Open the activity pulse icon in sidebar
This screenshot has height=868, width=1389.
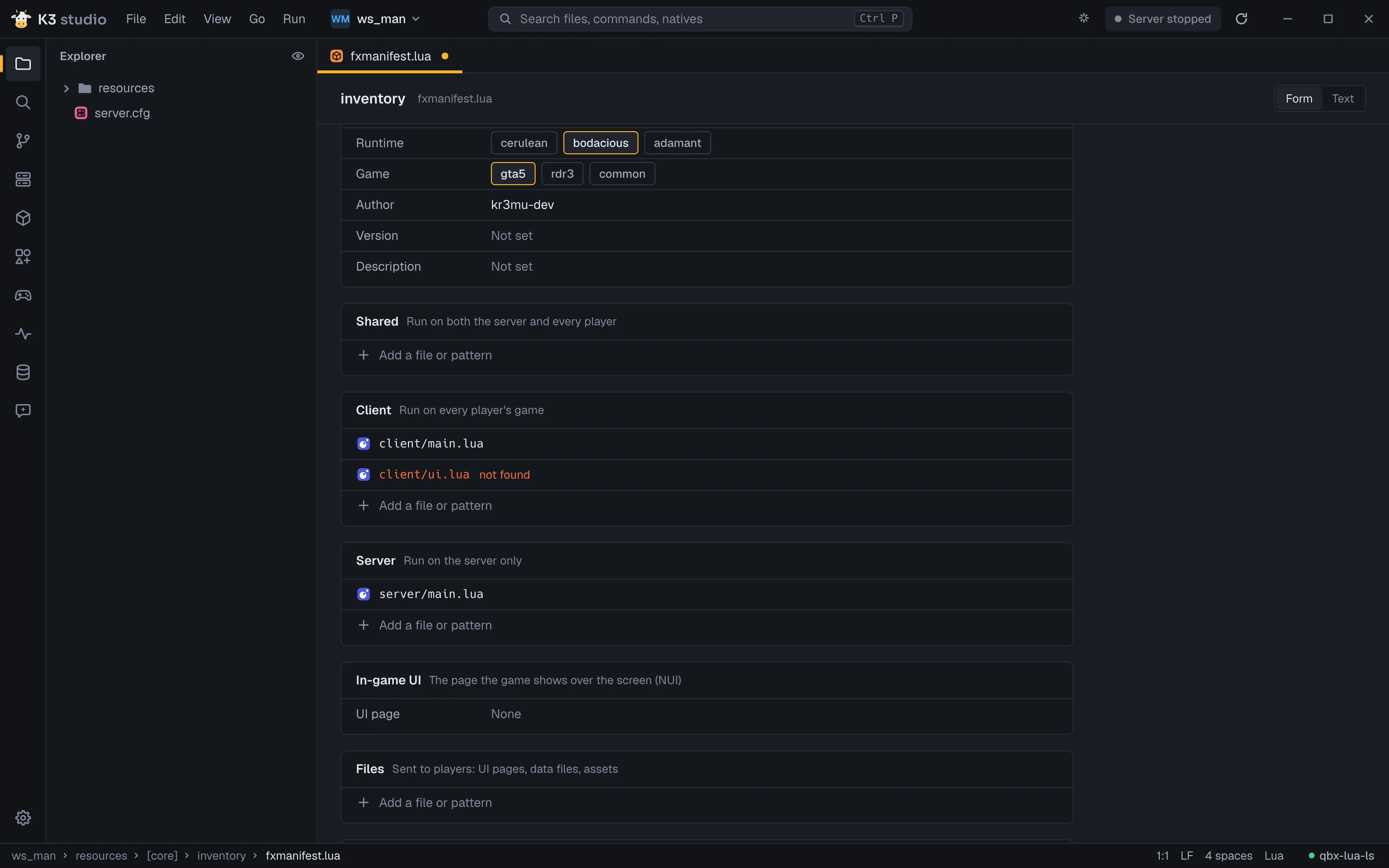coord(23,334)
